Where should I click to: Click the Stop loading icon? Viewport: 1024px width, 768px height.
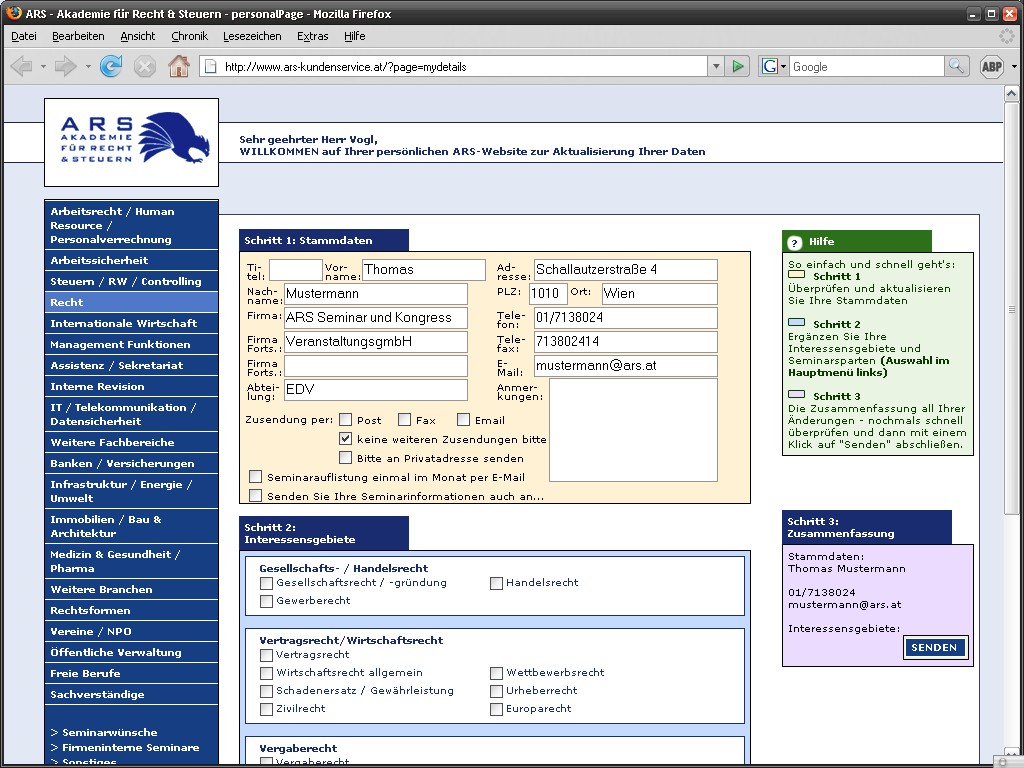point(145,67)
